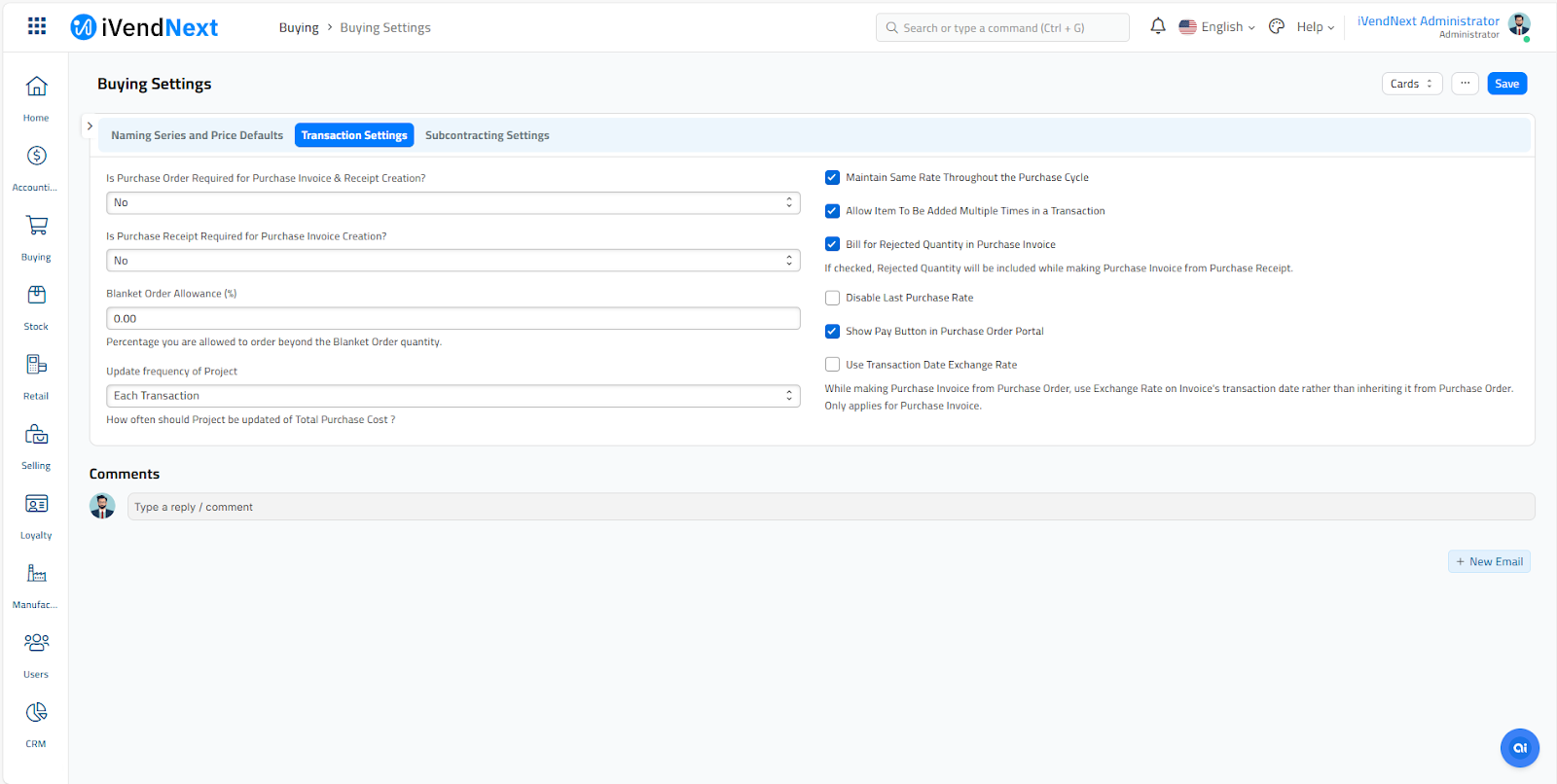Open the apps grid launcher icon
The height and width of the screenshot is (784, 1557).
click(x=37, y=26)
